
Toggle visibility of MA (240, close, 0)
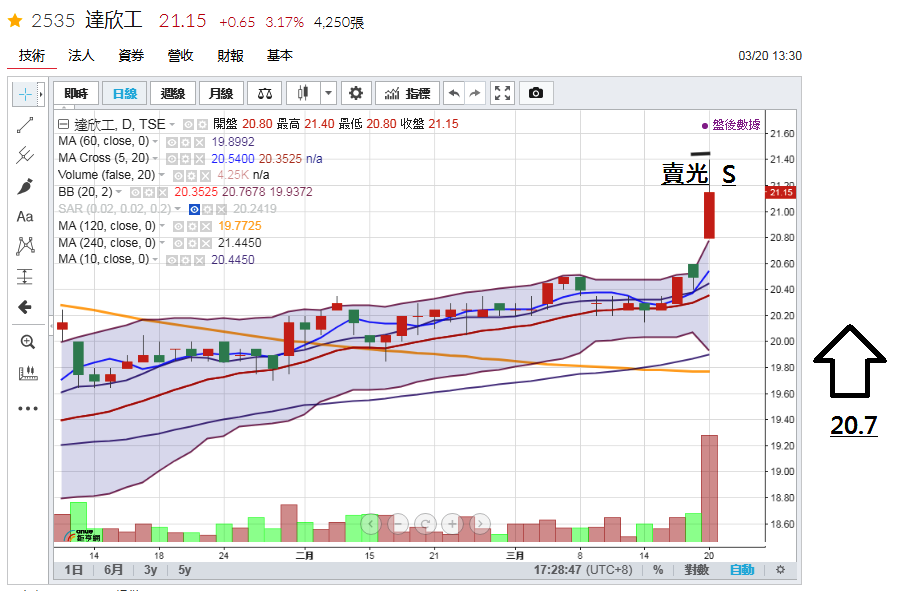point(179,243)
